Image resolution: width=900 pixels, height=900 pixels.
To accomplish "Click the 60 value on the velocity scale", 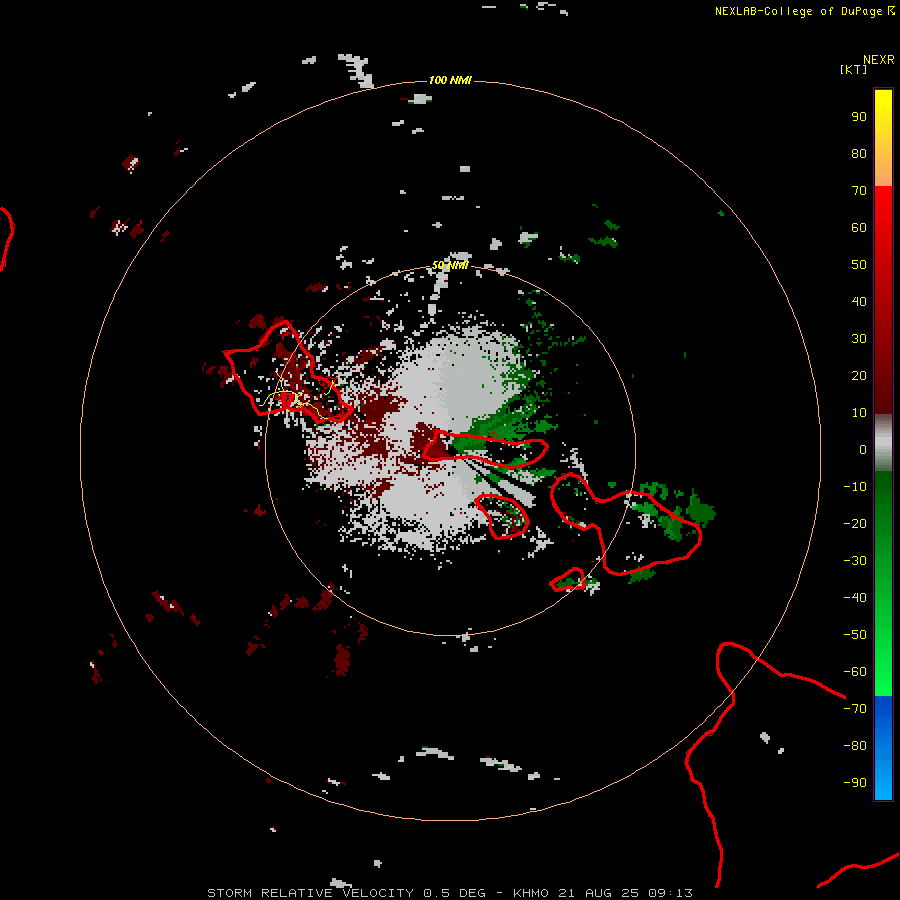I will point(859,227).
